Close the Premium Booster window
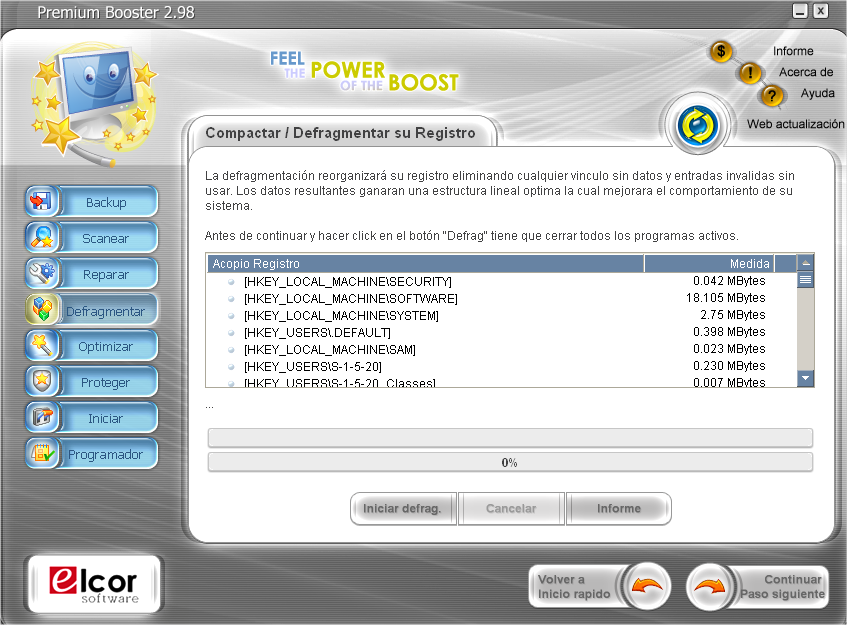 821,11
